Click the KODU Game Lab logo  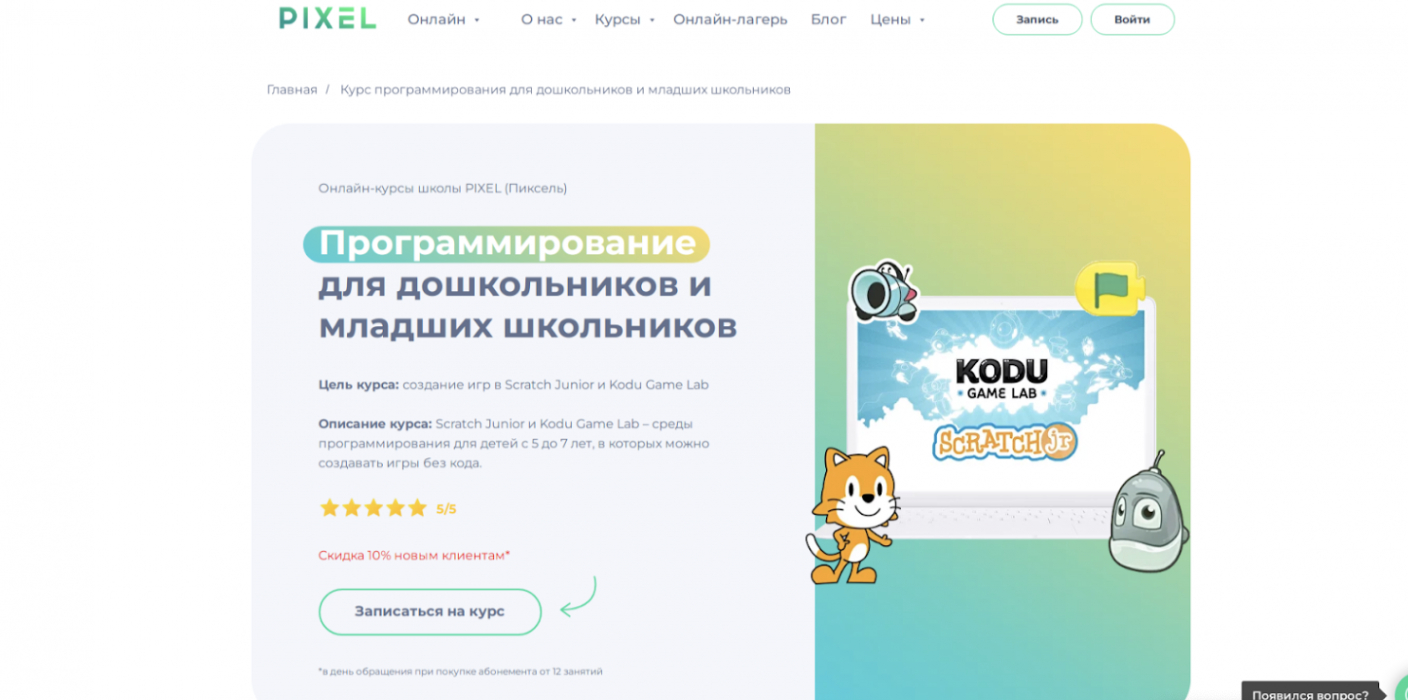tap(1002, 379)
